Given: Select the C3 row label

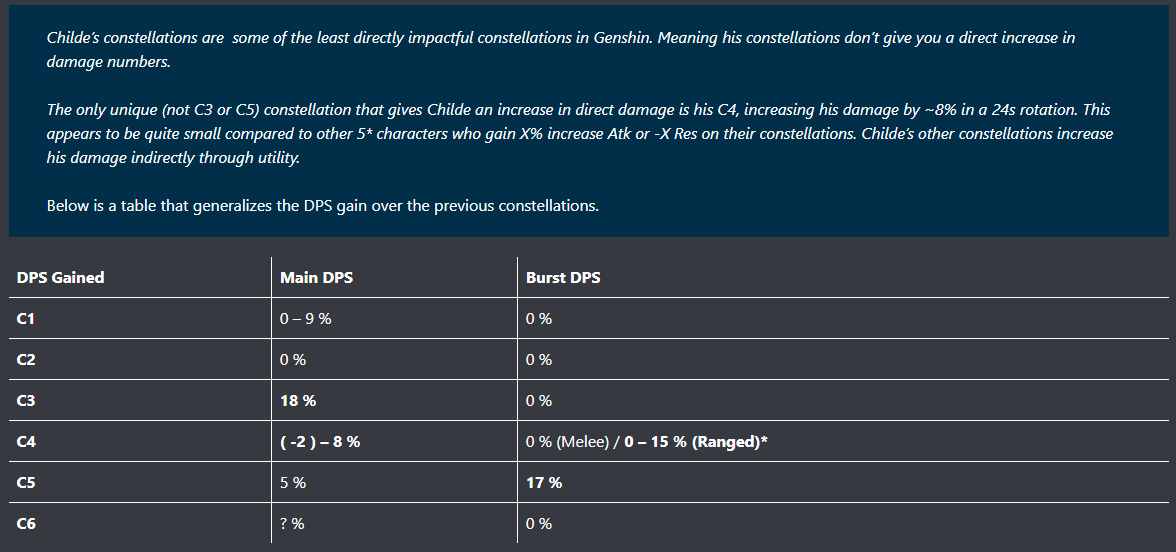Looking at the screenshot, I should pyautogui.click(x=27, y=400).
